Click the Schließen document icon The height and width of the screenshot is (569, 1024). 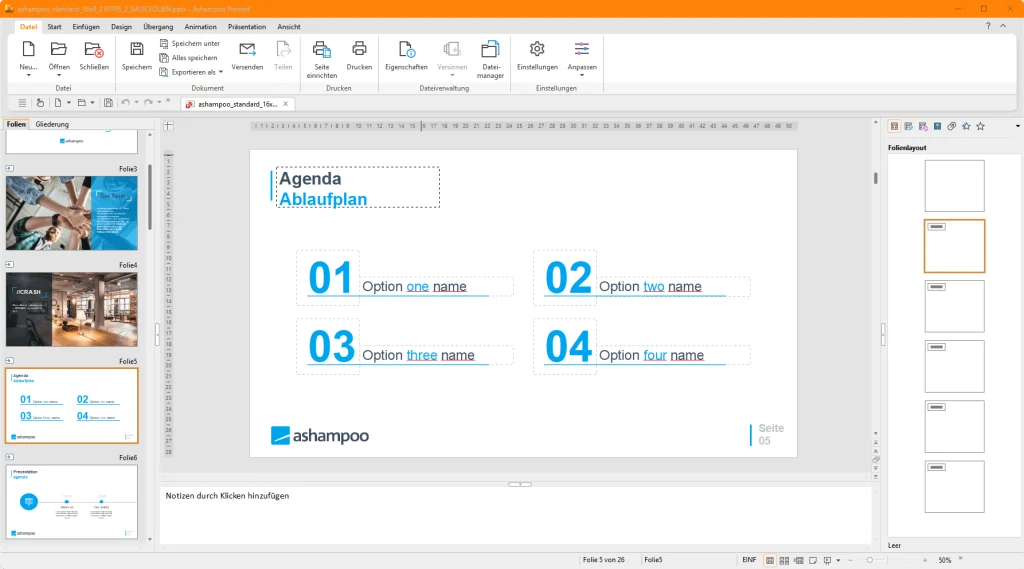93,49
